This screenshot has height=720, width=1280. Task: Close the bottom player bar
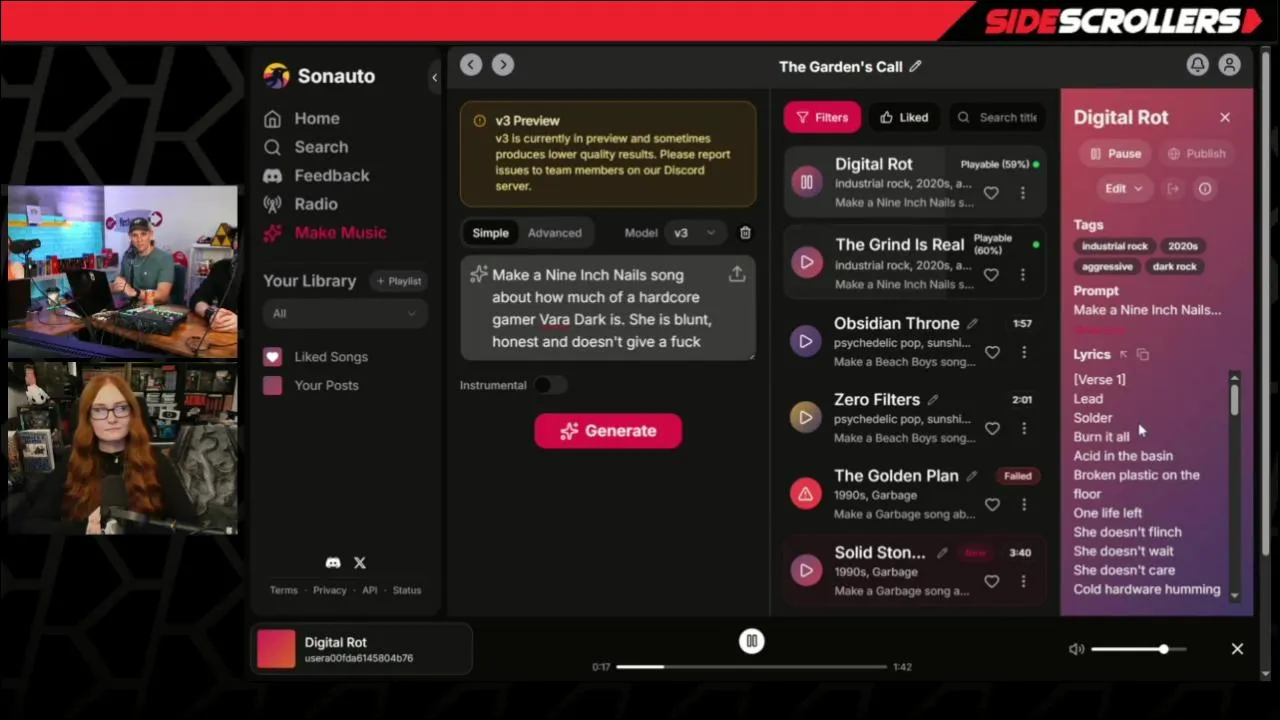pyautogui.click(x=1237, y=649)
